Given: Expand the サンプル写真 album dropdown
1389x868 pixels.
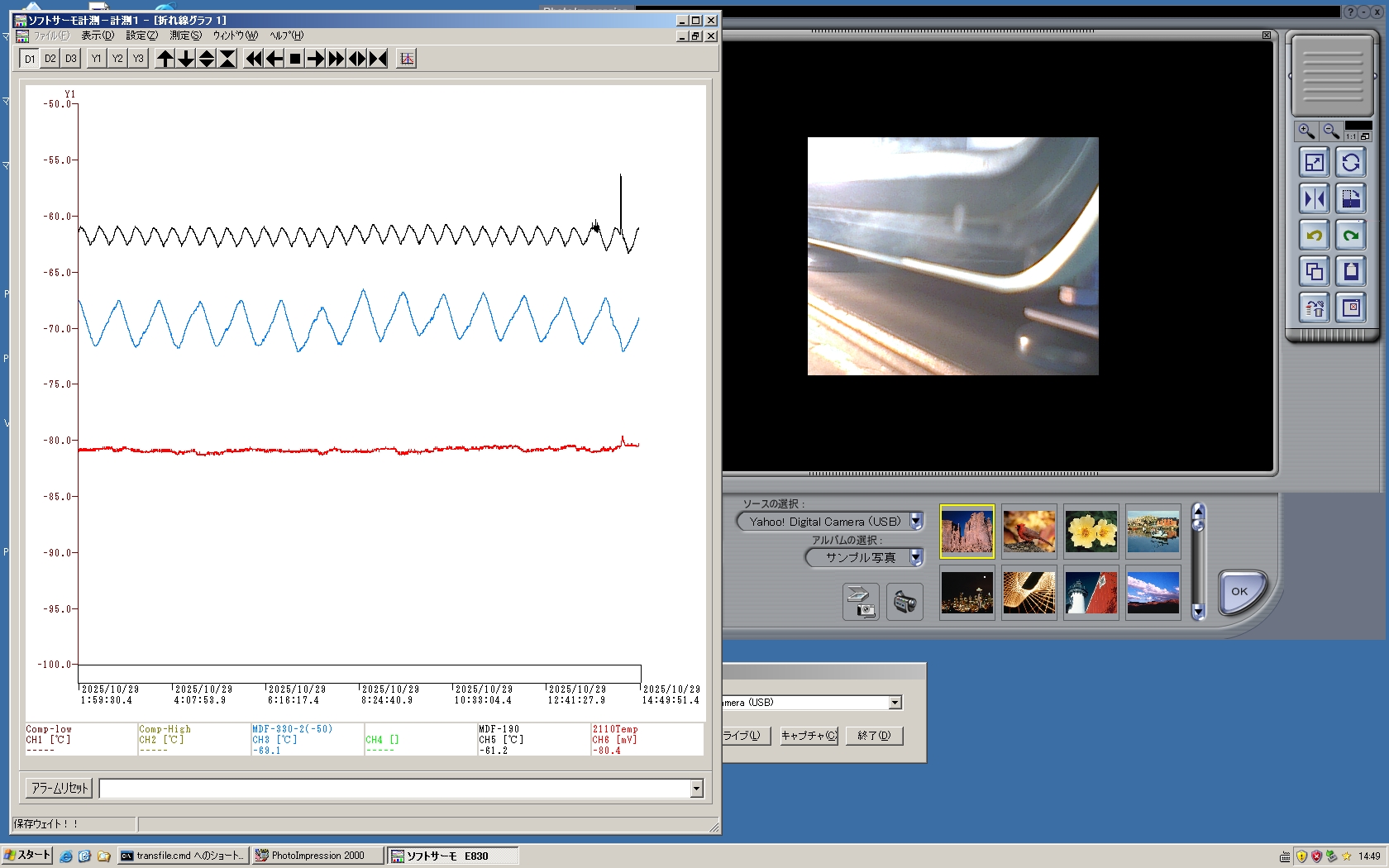Looking at the screenshot, I should pos(916,558).
